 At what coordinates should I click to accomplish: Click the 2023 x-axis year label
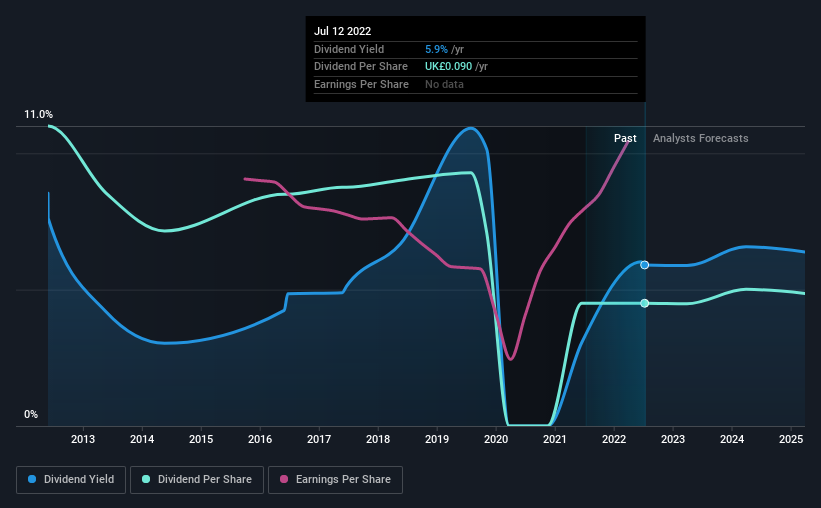673,439
